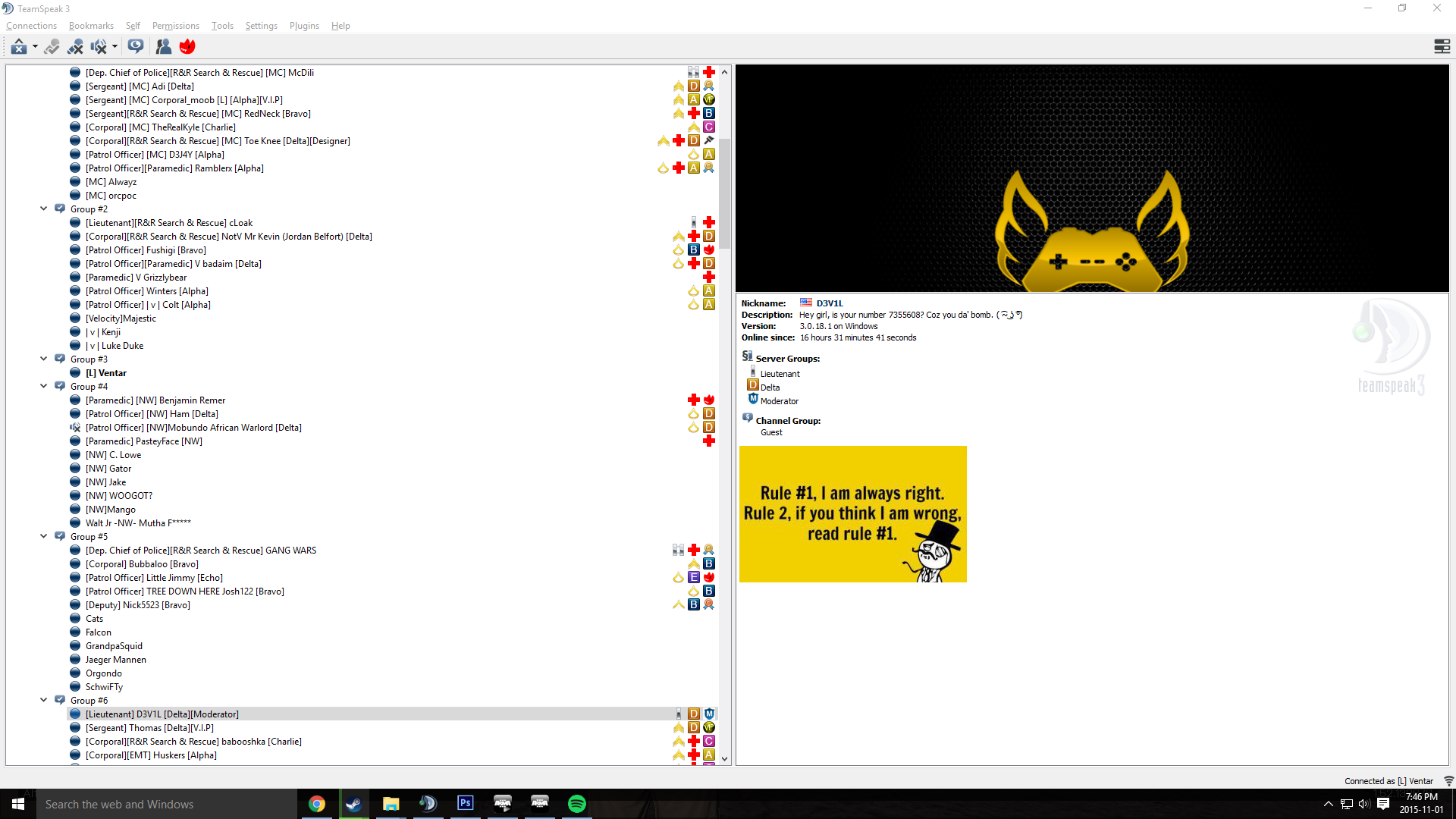The width and height of the screenshot is (1456, 819).
Task: Click the red fox plugin icon
Action: (x=187, y=47)
